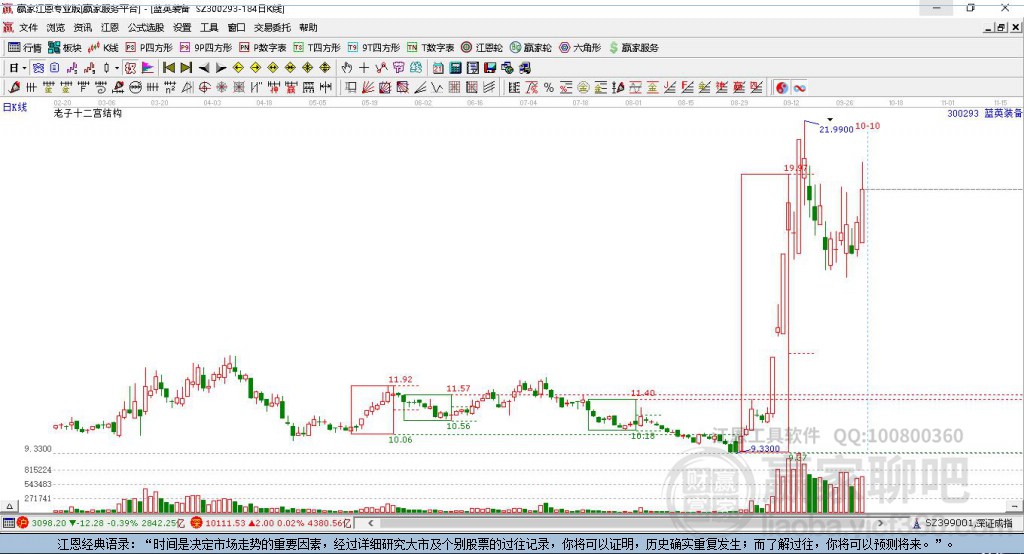Jump to first bar icon
1024x554 pixels.
[x=168, y=68]
